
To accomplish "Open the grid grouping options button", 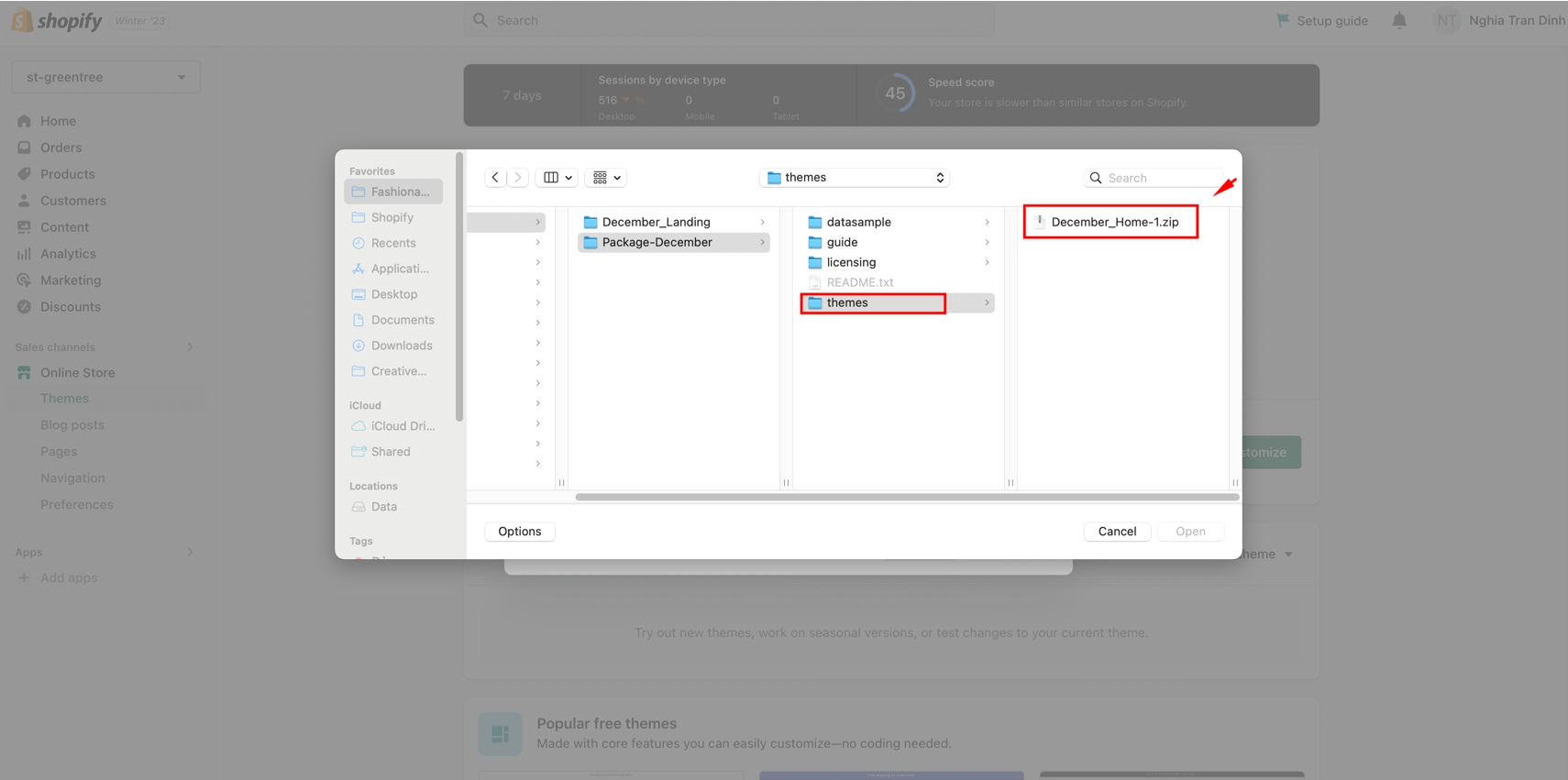I will coord(606,178).
